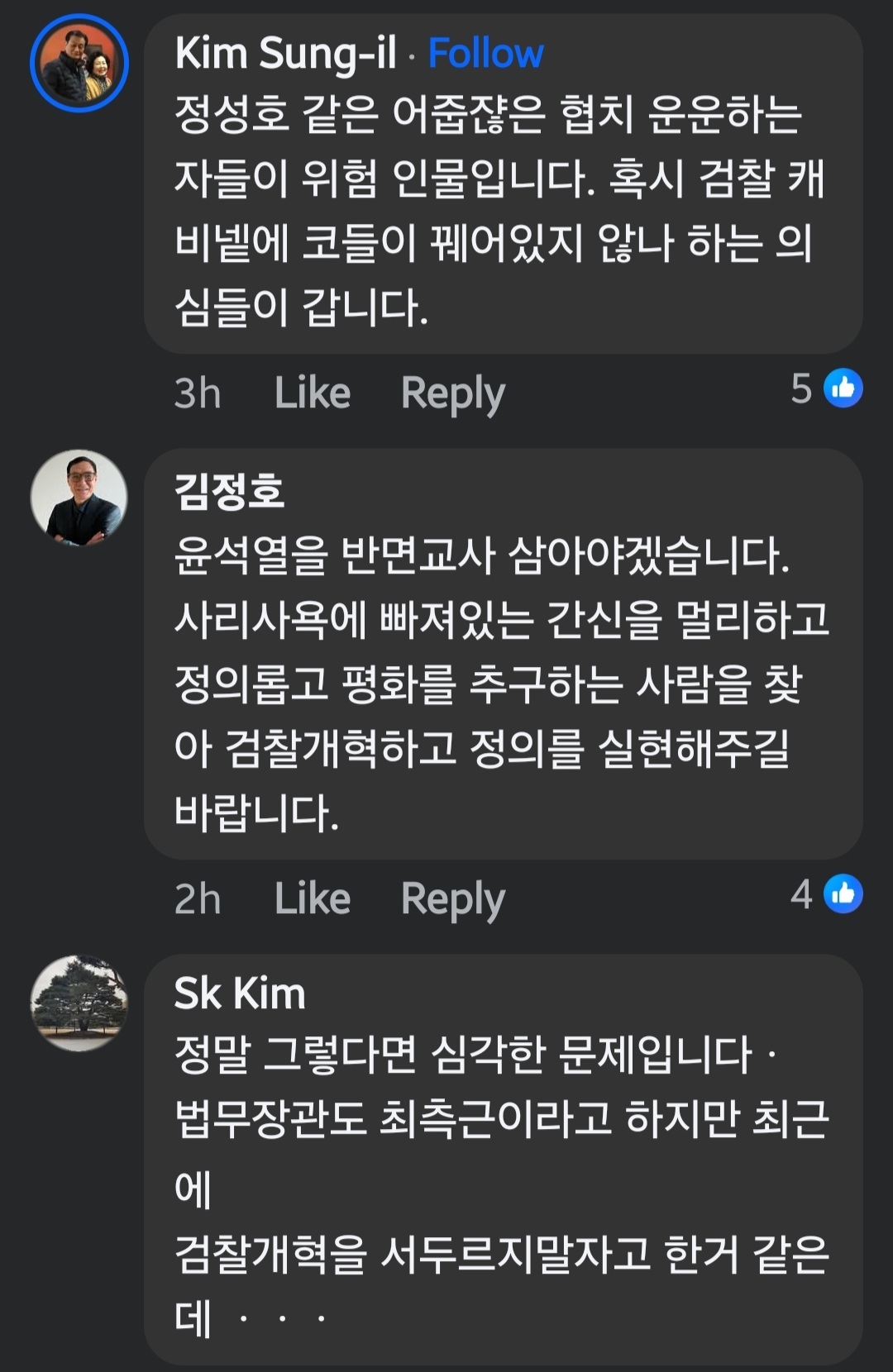Follow Kim Sung-il
This screenshot has height=1372, width=893.
(485, 51)
